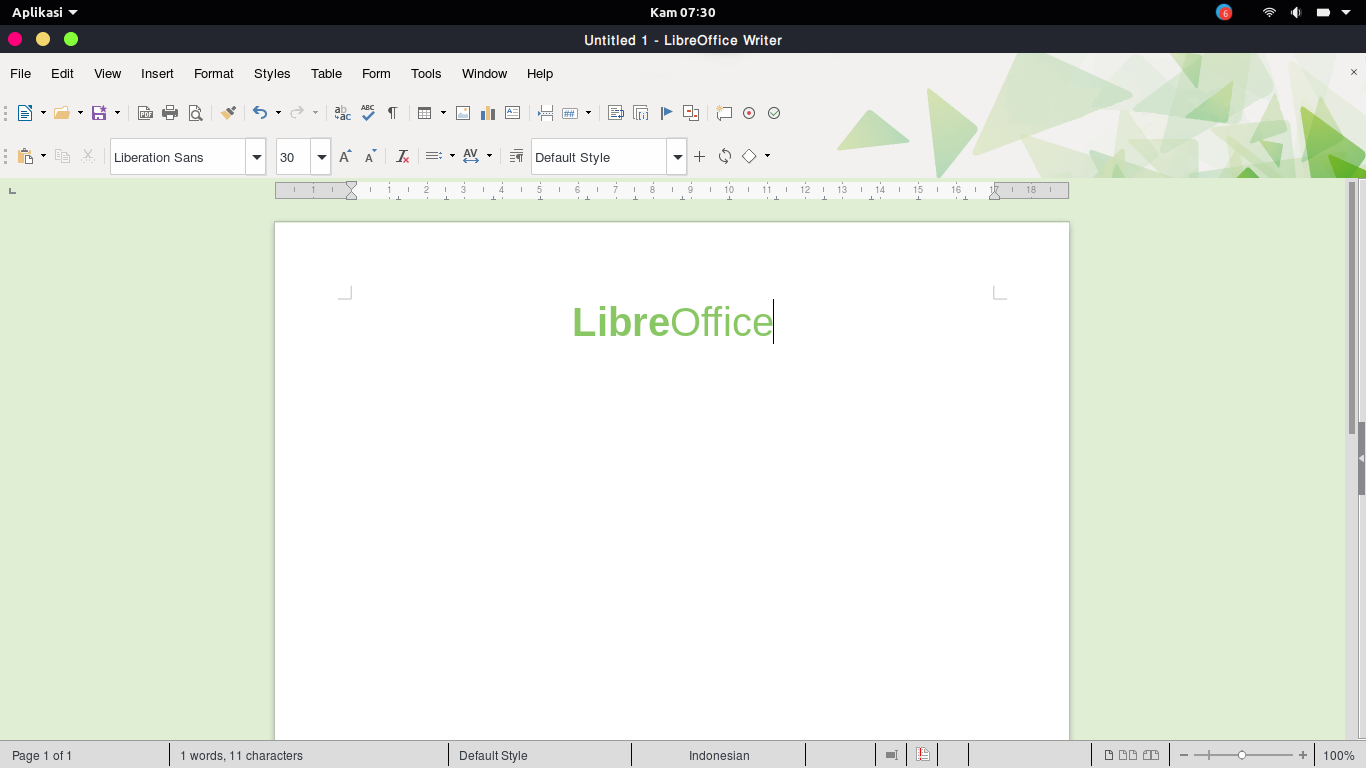Create a new document via New icon
This screenshot has width=1366, height=768.
click(25, 113)
